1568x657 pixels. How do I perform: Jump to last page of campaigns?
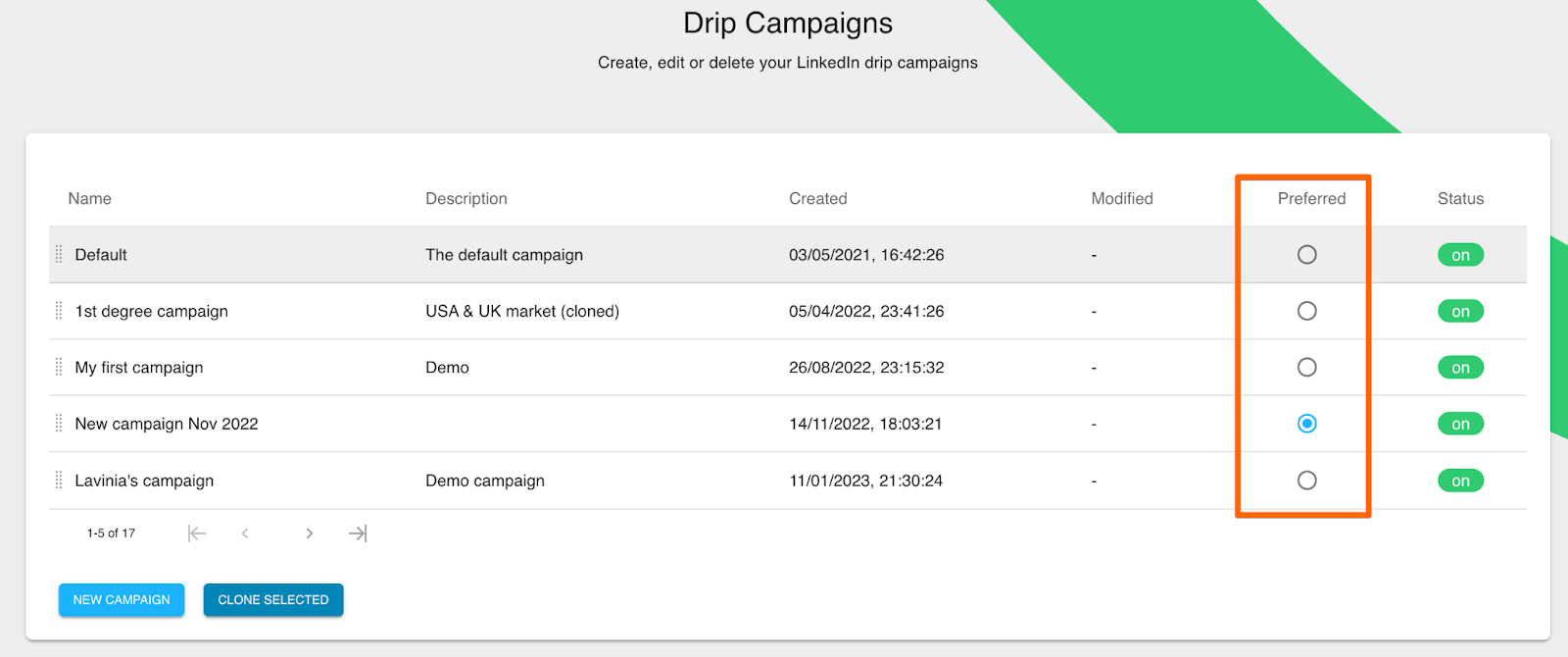358,533
